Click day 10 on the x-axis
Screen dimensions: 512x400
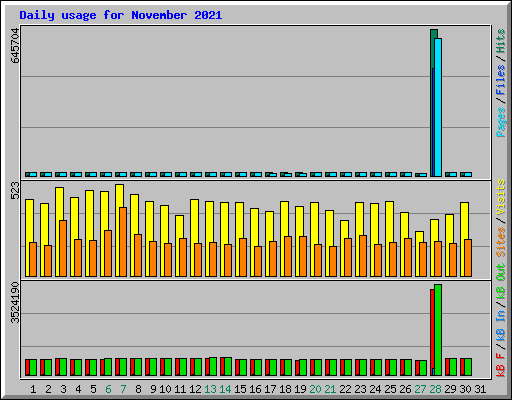(165, 389)
